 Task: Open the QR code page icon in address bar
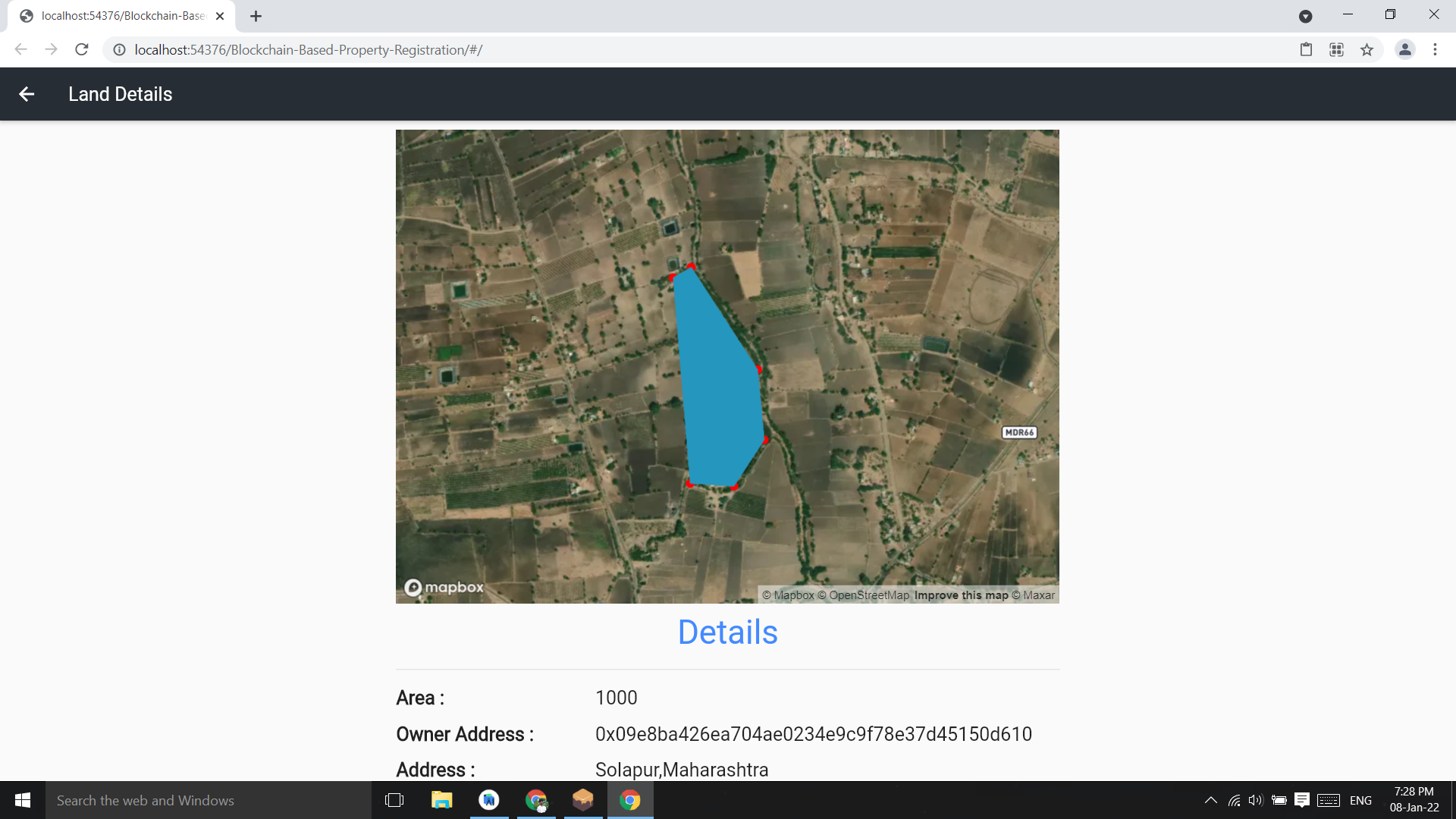pos(1336,50)
